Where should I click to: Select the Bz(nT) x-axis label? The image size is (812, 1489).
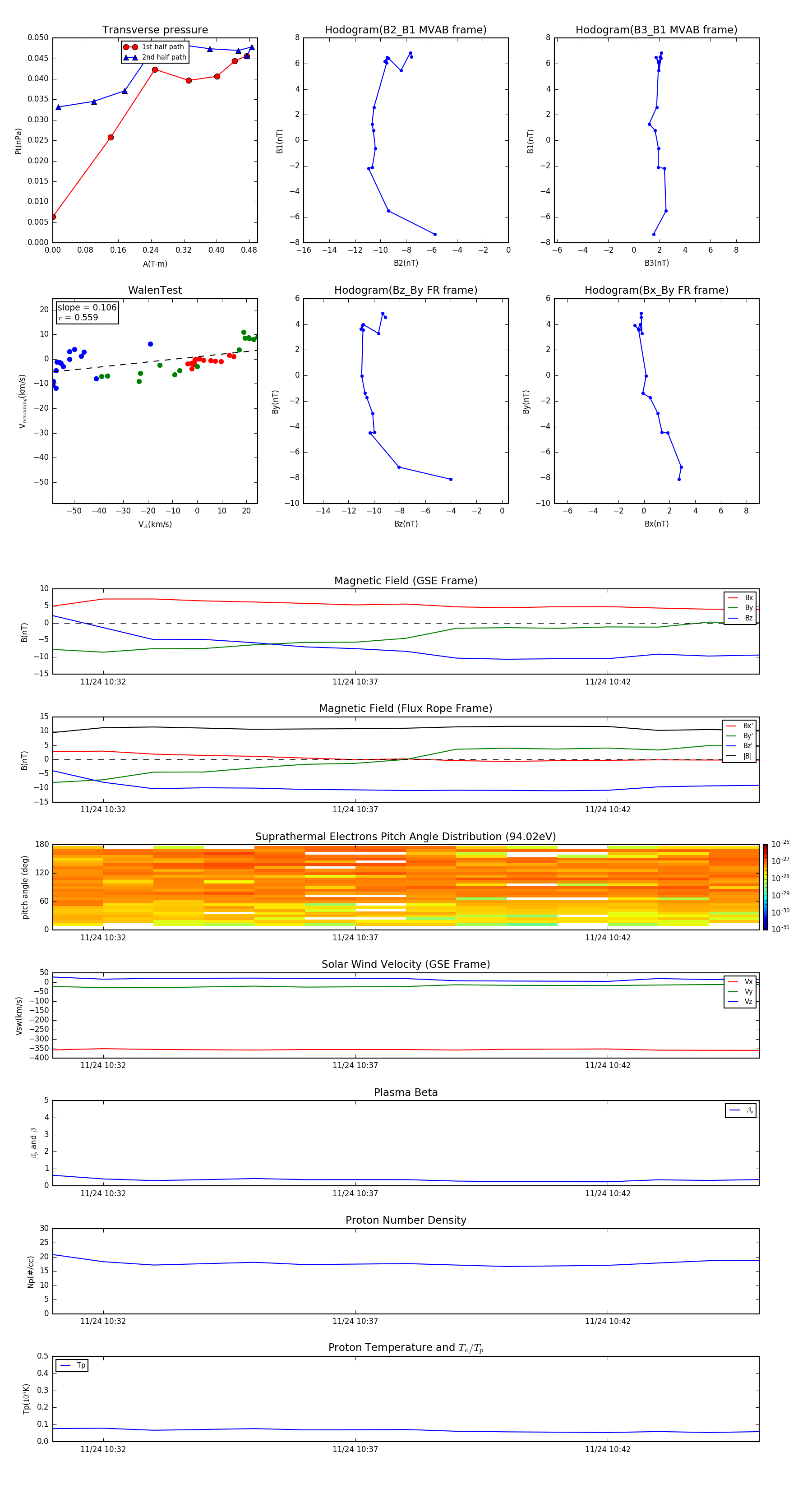click(406, 524)
